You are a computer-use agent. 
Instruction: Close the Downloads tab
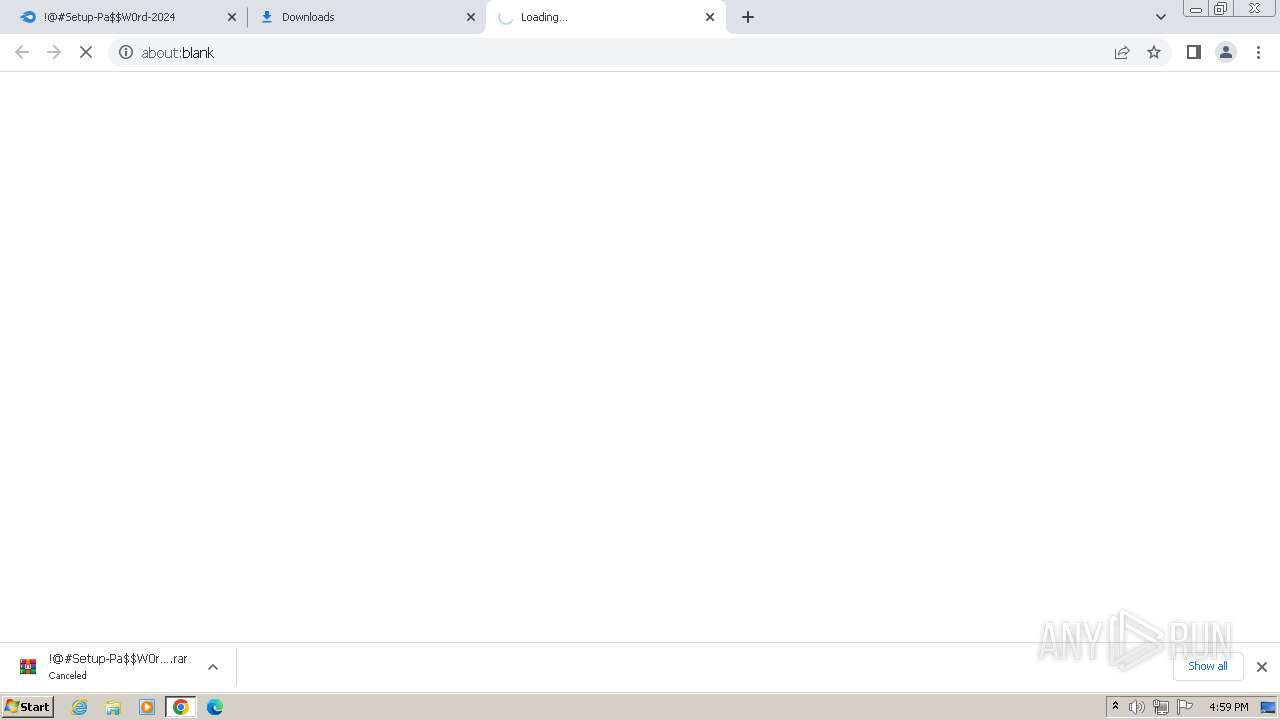point(471,17)
